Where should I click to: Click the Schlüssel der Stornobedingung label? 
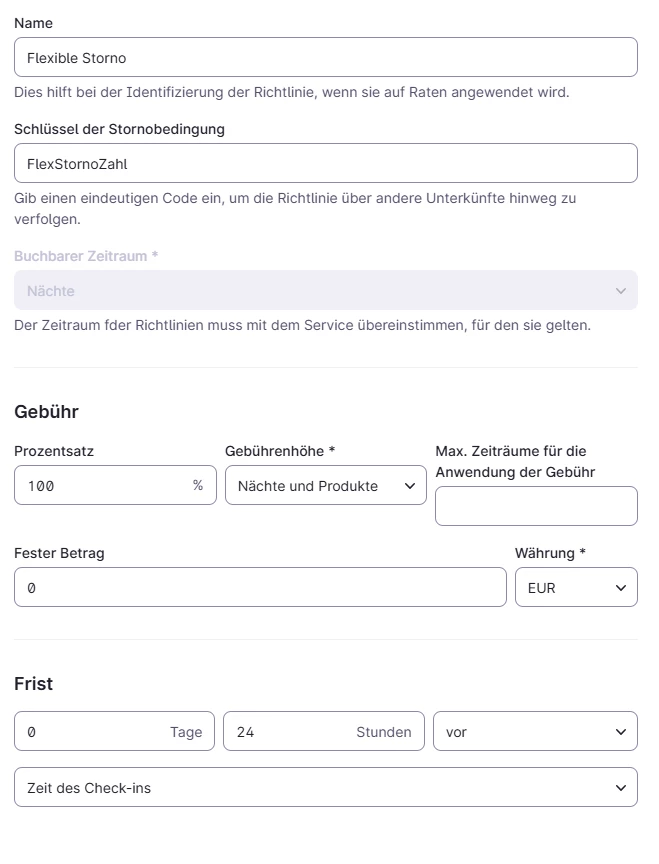tap(119, 129)
